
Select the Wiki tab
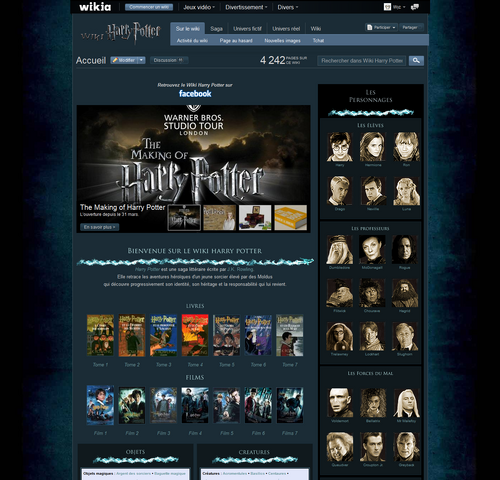tap(316, 29)
